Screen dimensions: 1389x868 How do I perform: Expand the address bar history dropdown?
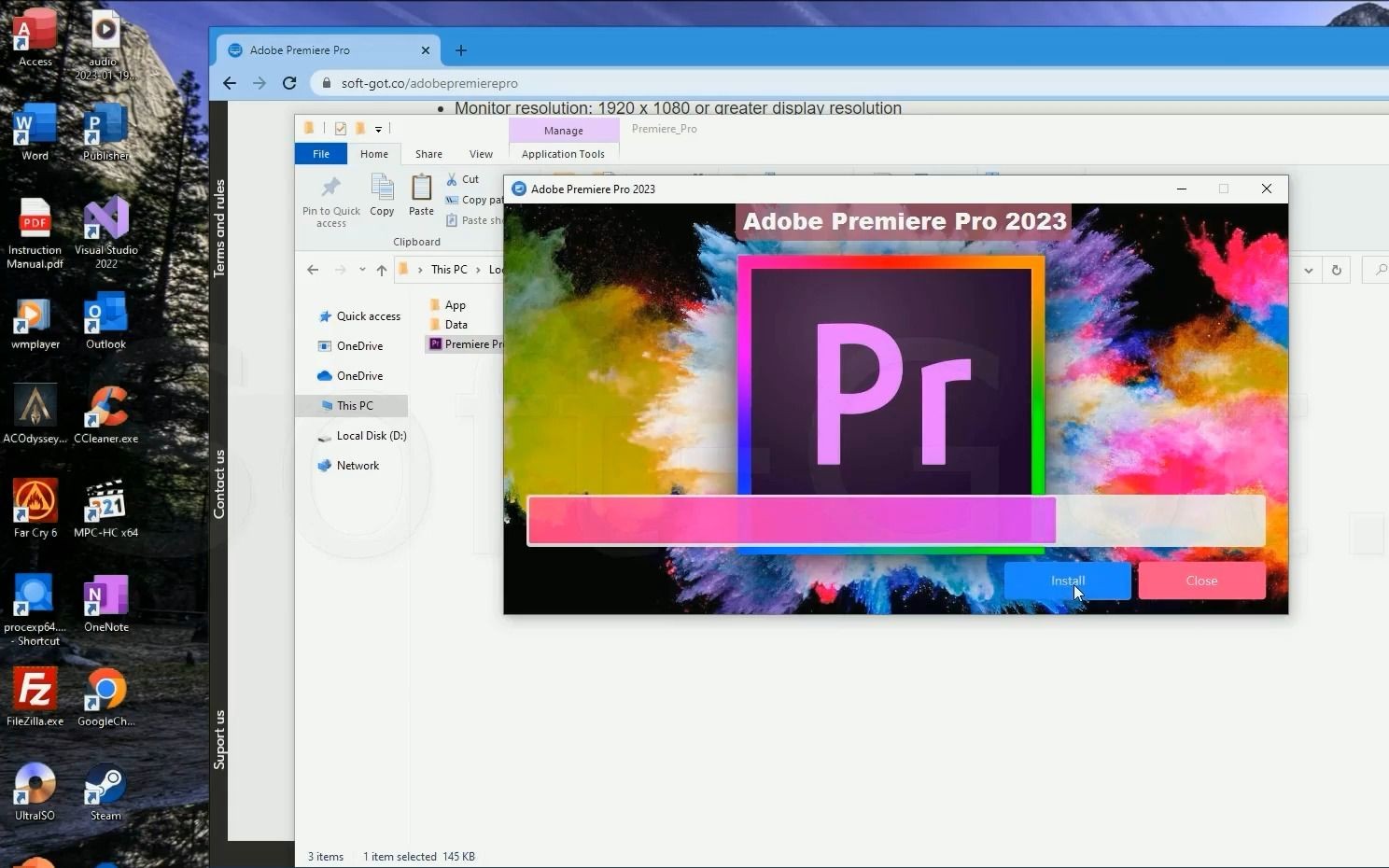tap(1309, 270)
